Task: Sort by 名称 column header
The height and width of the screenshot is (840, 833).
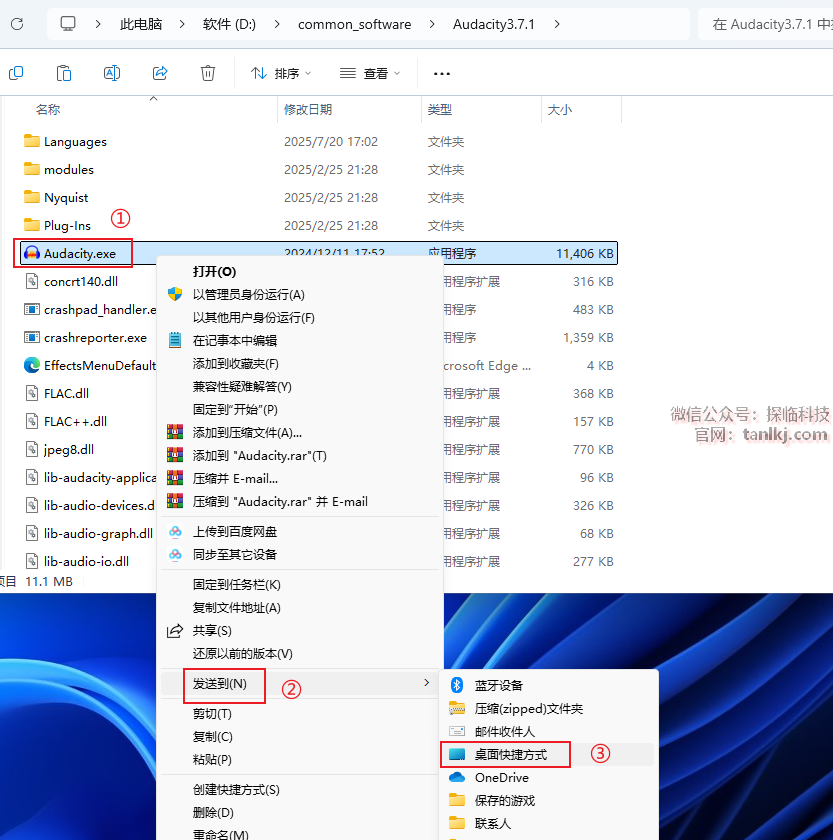Action: [x=48, y=109]
